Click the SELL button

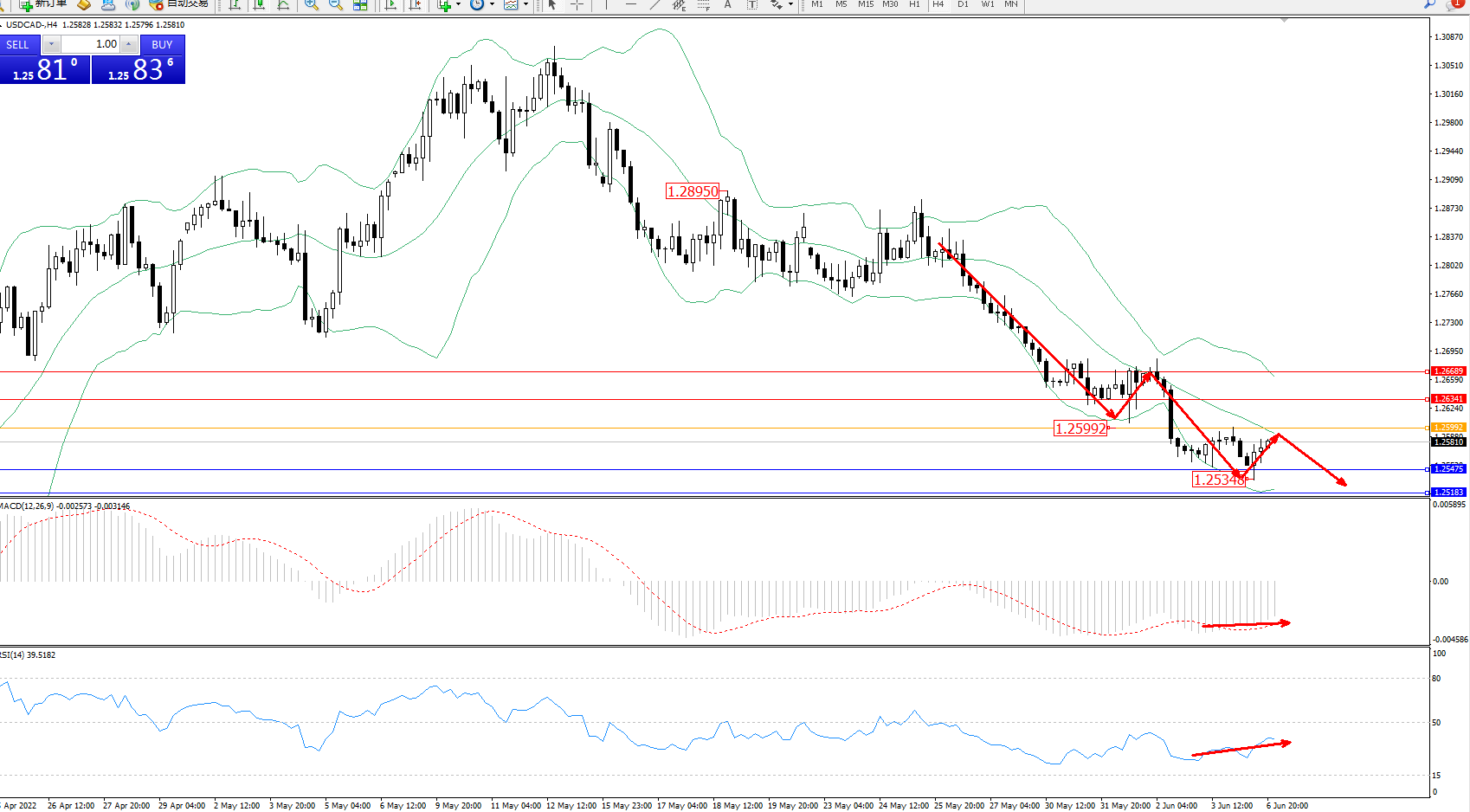tap(18, 44)
